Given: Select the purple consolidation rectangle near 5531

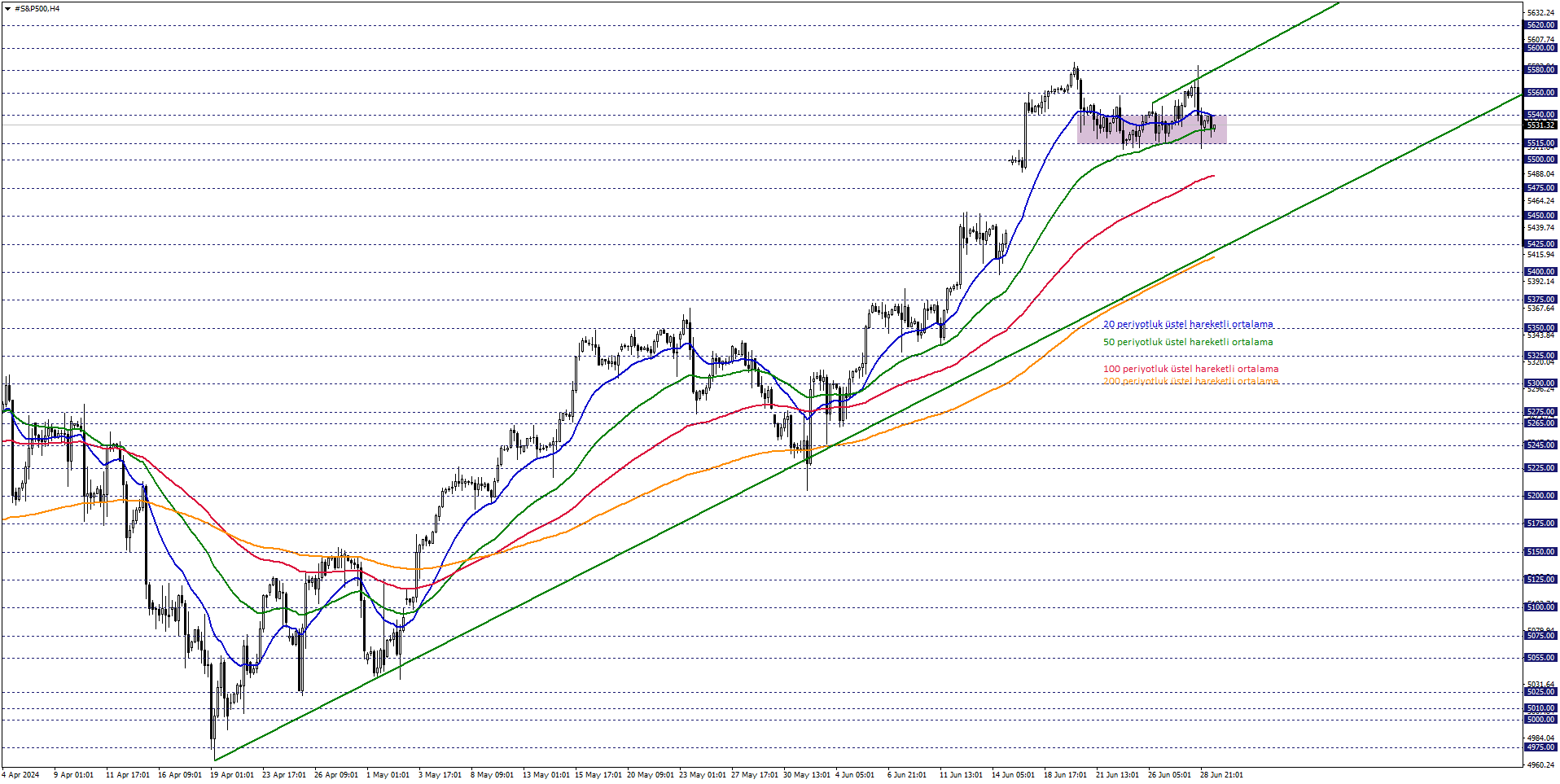Looking at the screenshot, I should point(1151,129).
